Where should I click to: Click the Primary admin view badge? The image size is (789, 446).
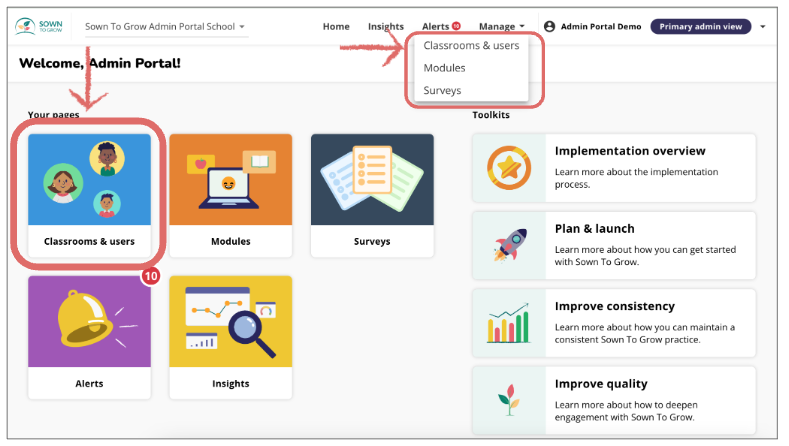(x=700, y=27)
